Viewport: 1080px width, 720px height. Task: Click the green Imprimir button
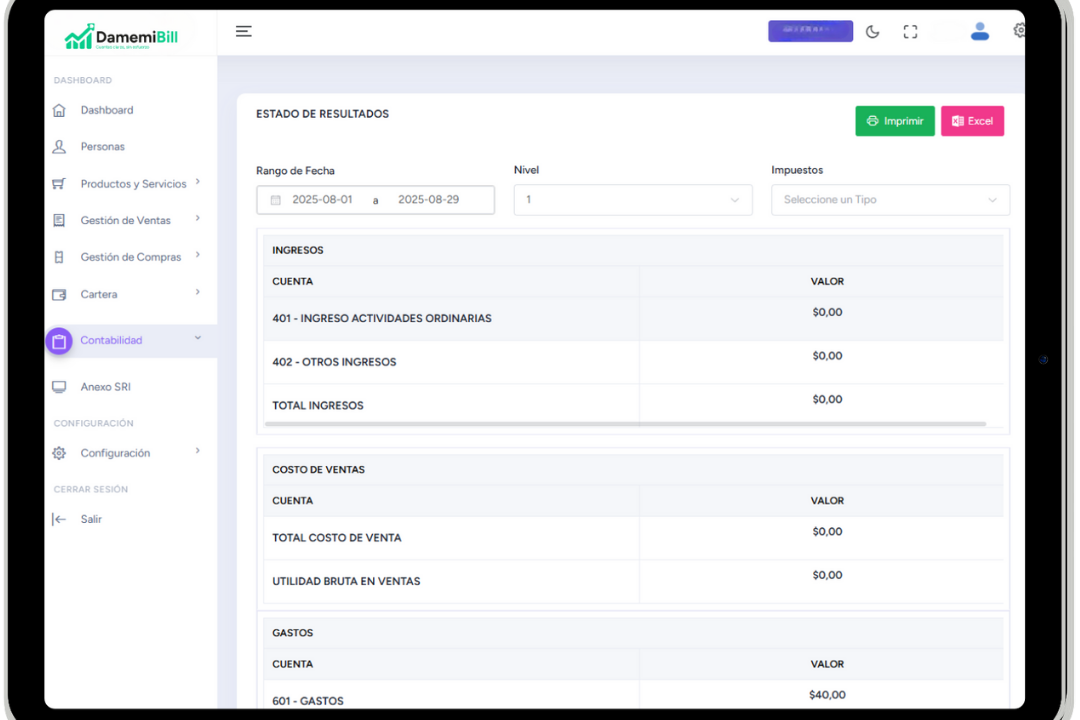click(894, 121)
